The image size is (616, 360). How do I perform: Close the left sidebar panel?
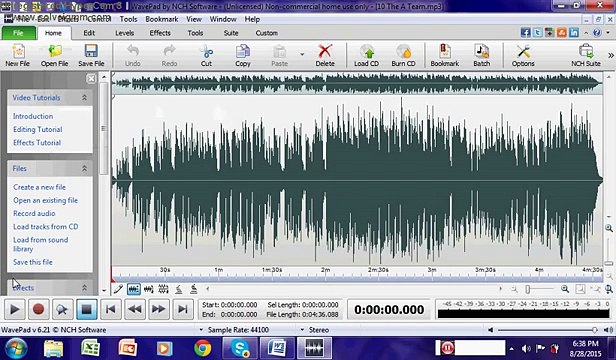point(91,79)
